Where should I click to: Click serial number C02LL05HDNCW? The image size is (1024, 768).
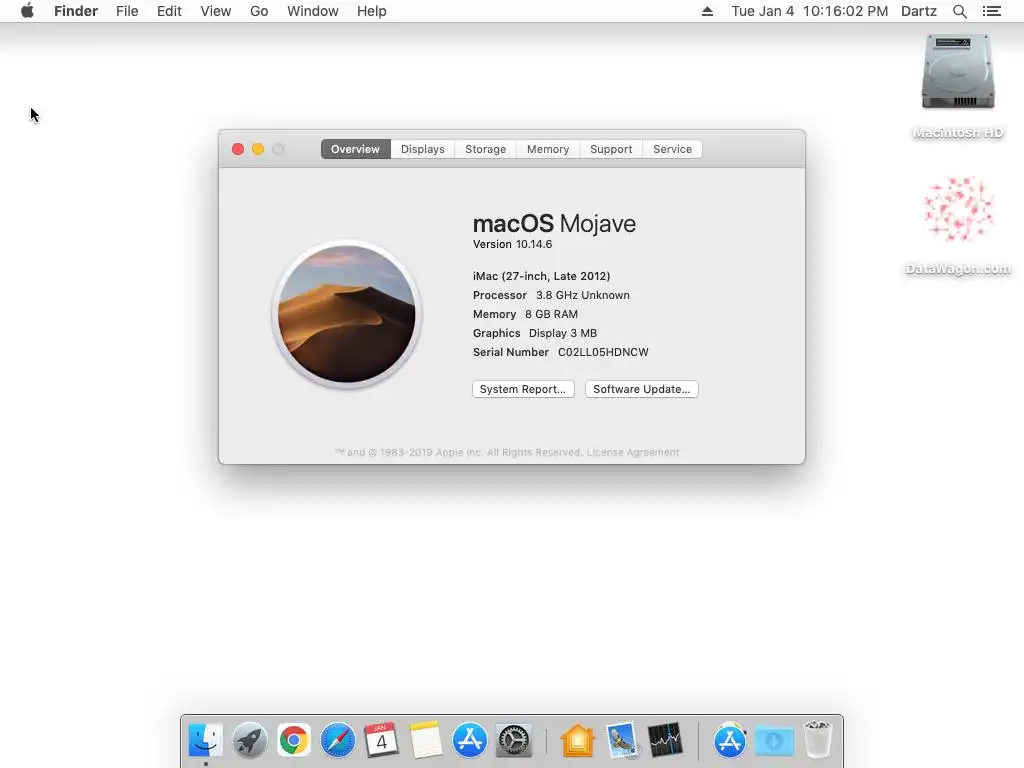pos(603,352)
